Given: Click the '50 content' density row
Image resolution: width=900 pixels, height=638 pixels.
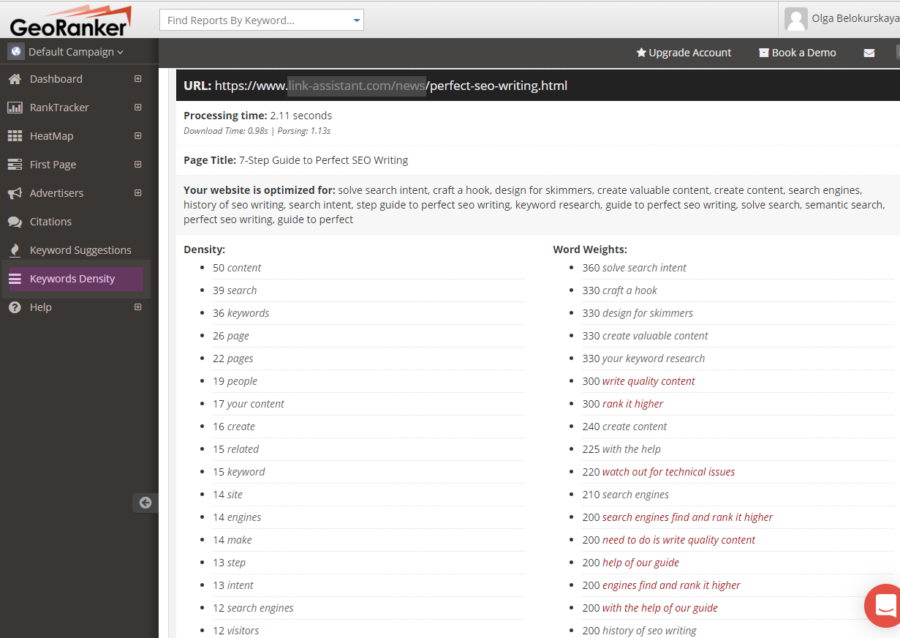Looking at the screenshot, I should click(368, 268).
